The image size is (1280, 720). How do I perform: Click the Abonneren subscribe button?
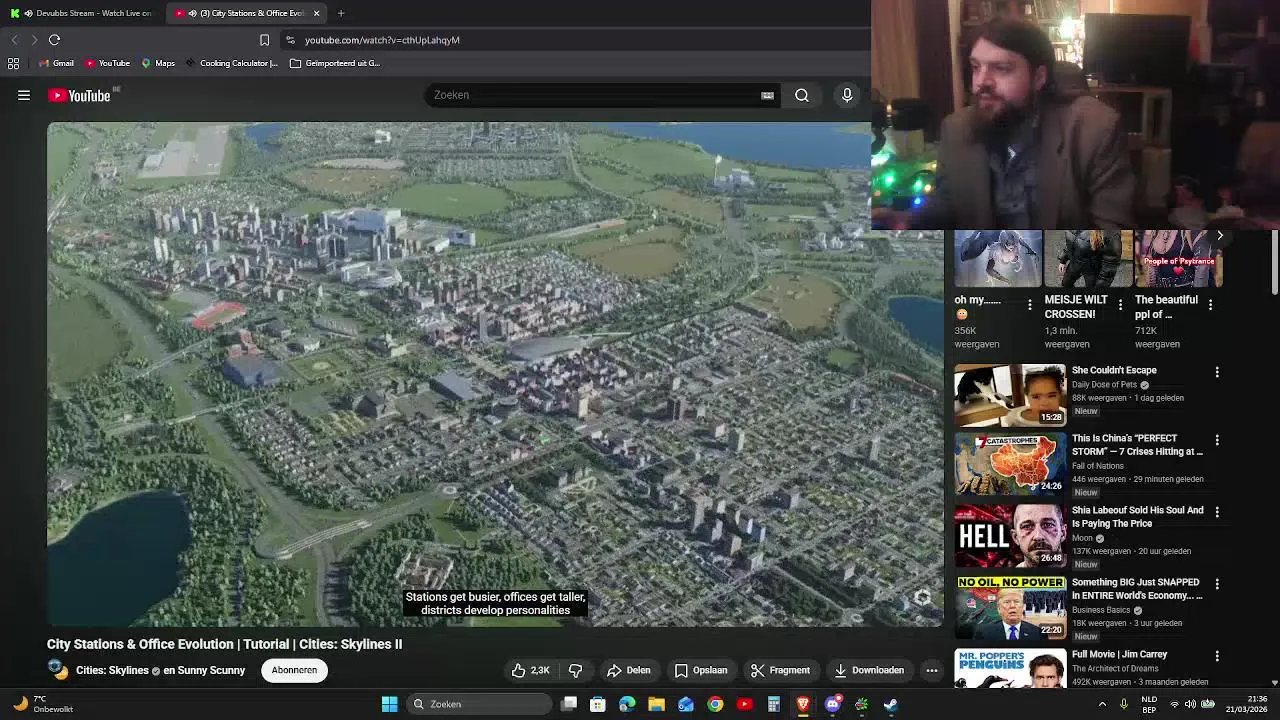pyautogui.click(x=294, y=670)
